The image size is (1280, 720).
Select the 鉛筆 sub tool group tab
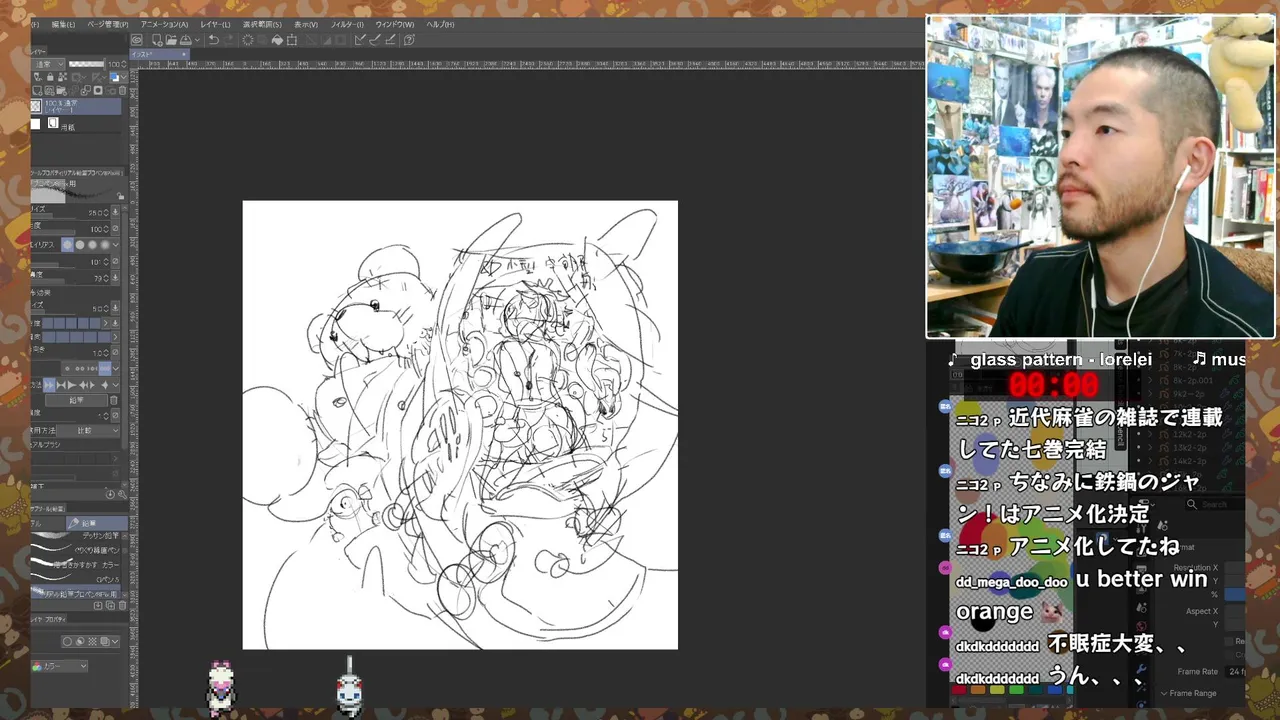coord(96,523)
